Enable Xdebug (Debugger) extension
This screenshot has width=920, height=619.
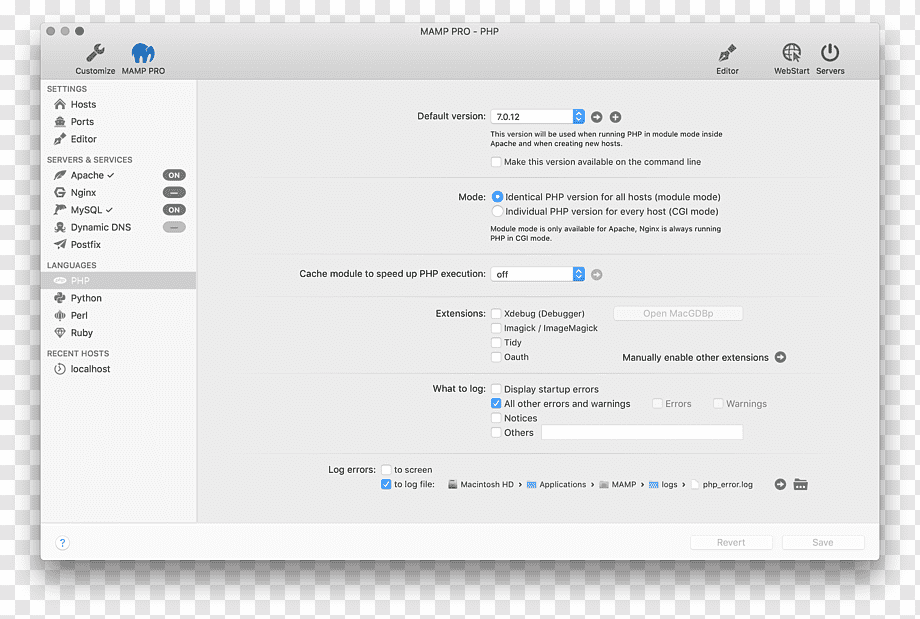496,314
